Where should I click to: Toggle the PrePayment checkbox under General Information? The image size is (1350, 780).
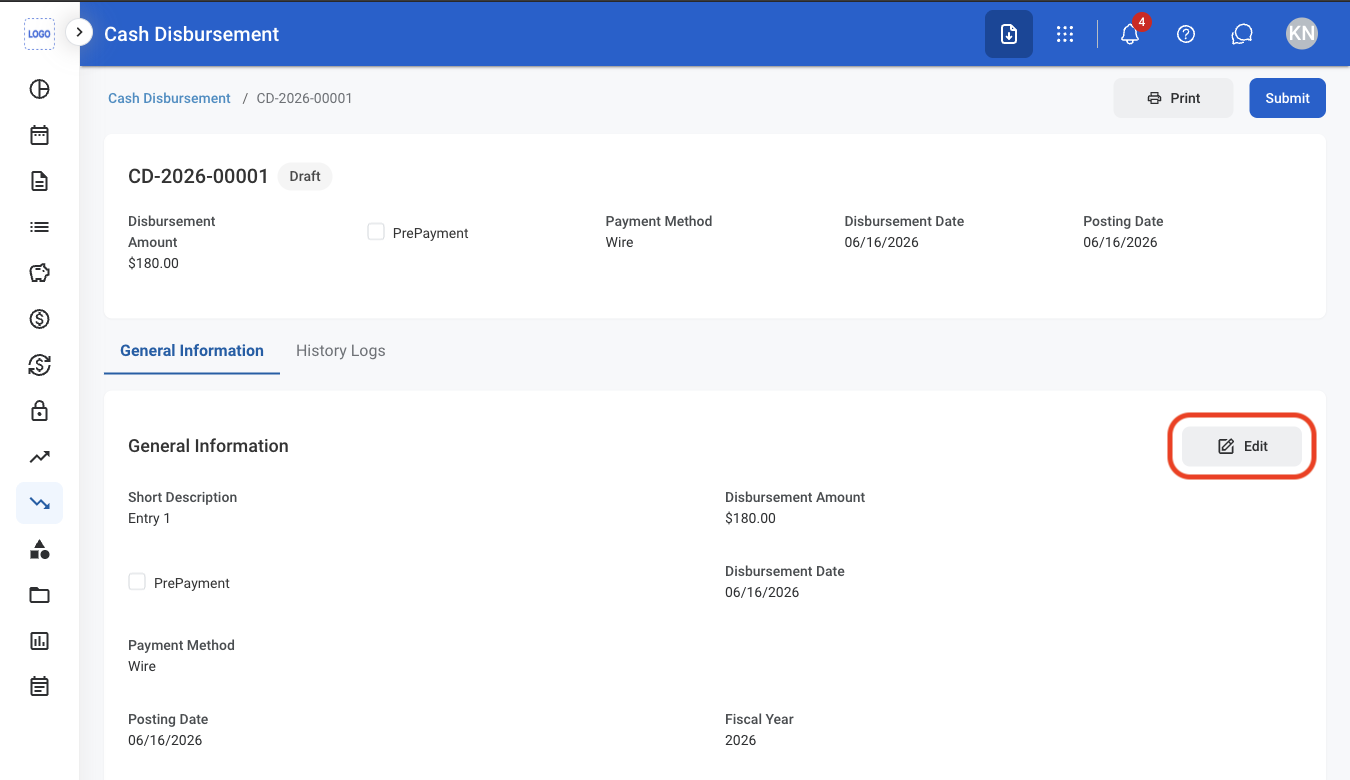tap(137, 582)
